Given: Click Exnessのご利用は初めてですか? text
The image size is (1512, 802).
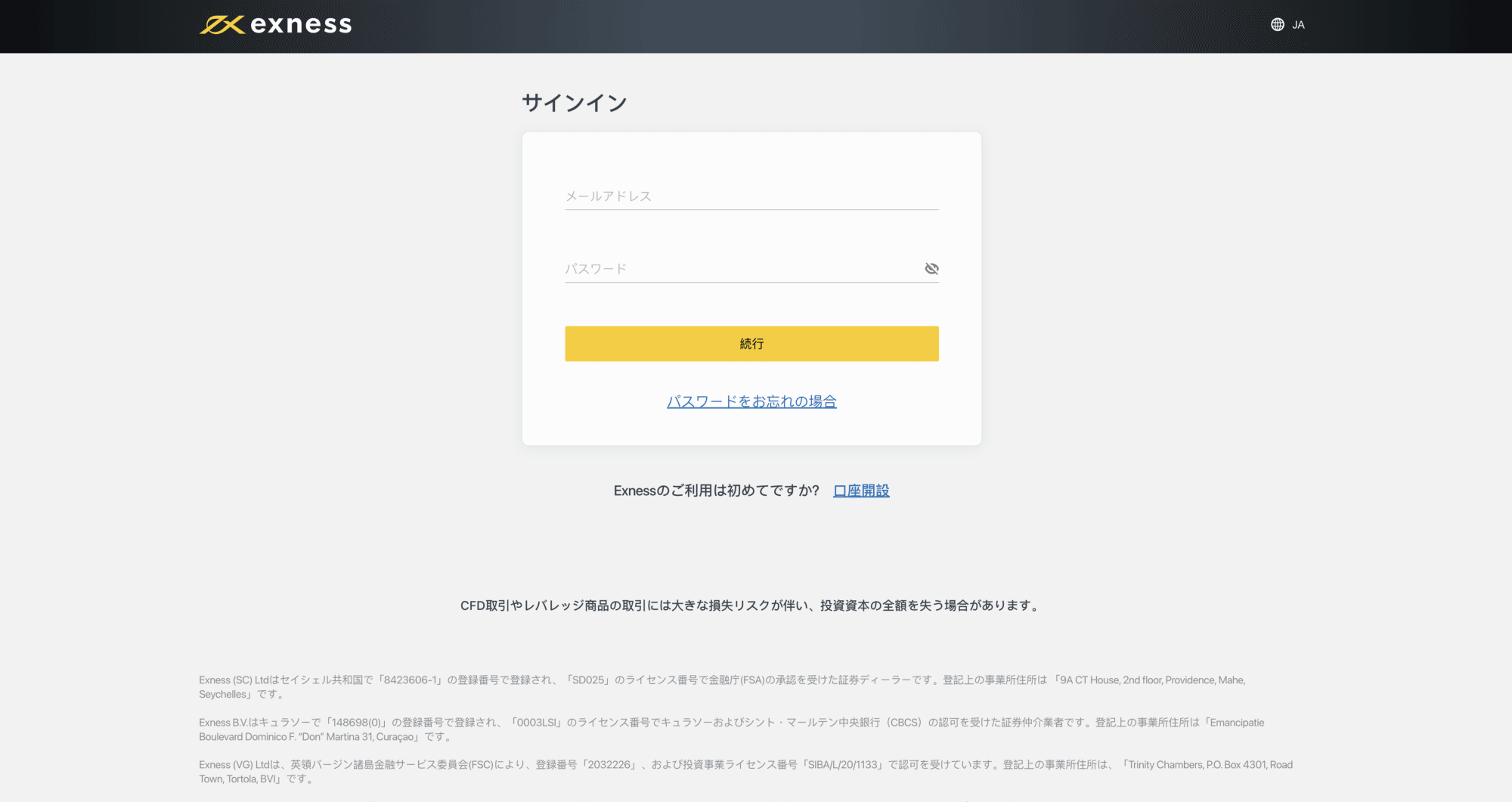Looking at the screenshot, I should pos(717,491).
